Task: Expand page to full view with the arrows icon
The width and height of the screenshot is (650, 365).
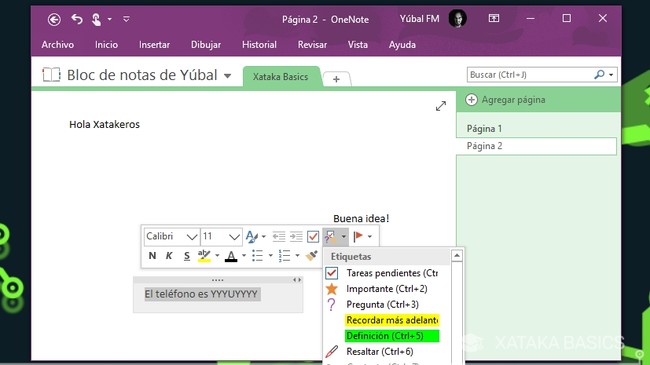Action: point(441,106)
